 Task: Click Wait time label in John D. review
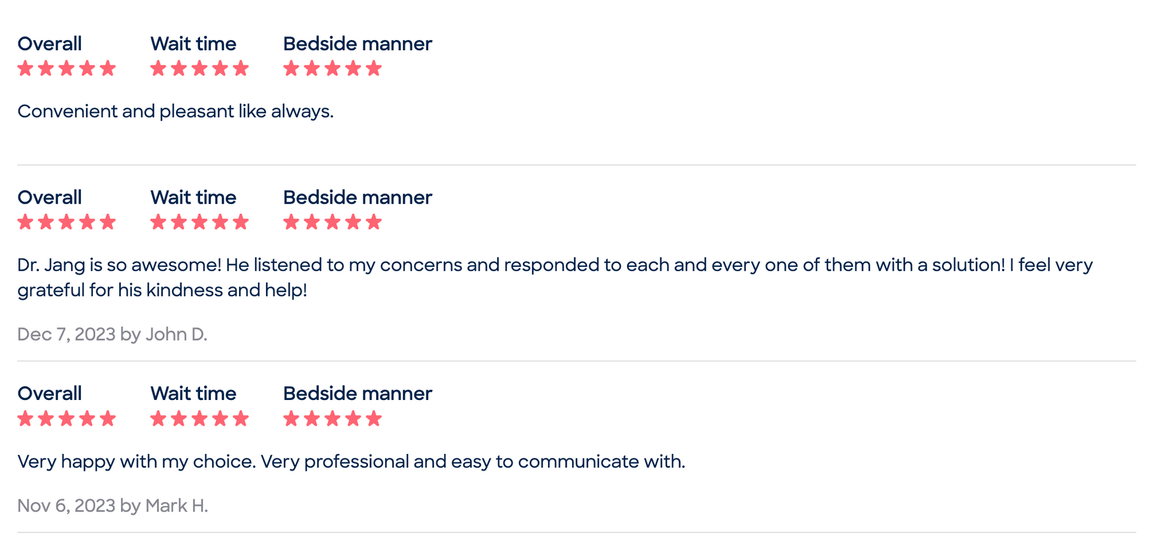[194, 197]
